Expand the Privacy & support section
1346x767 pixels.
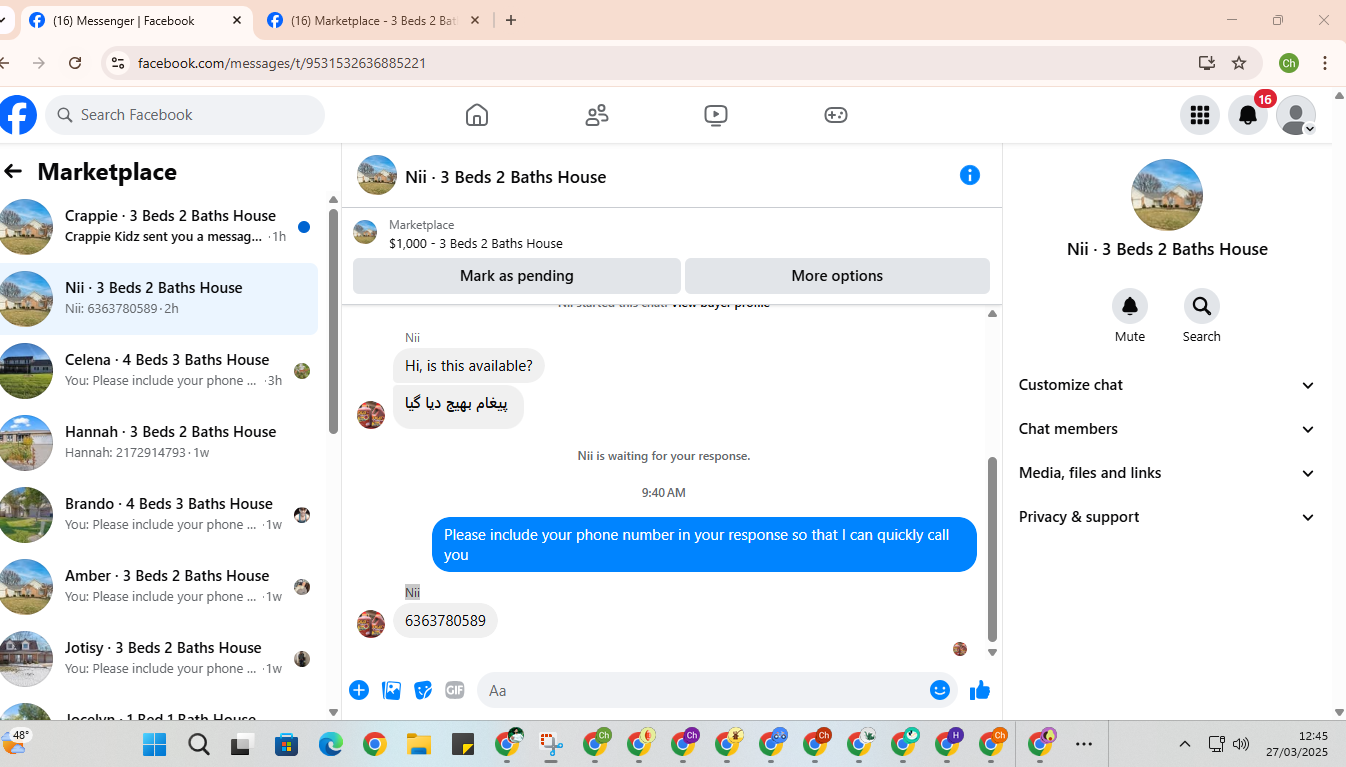click(1167, 517)
